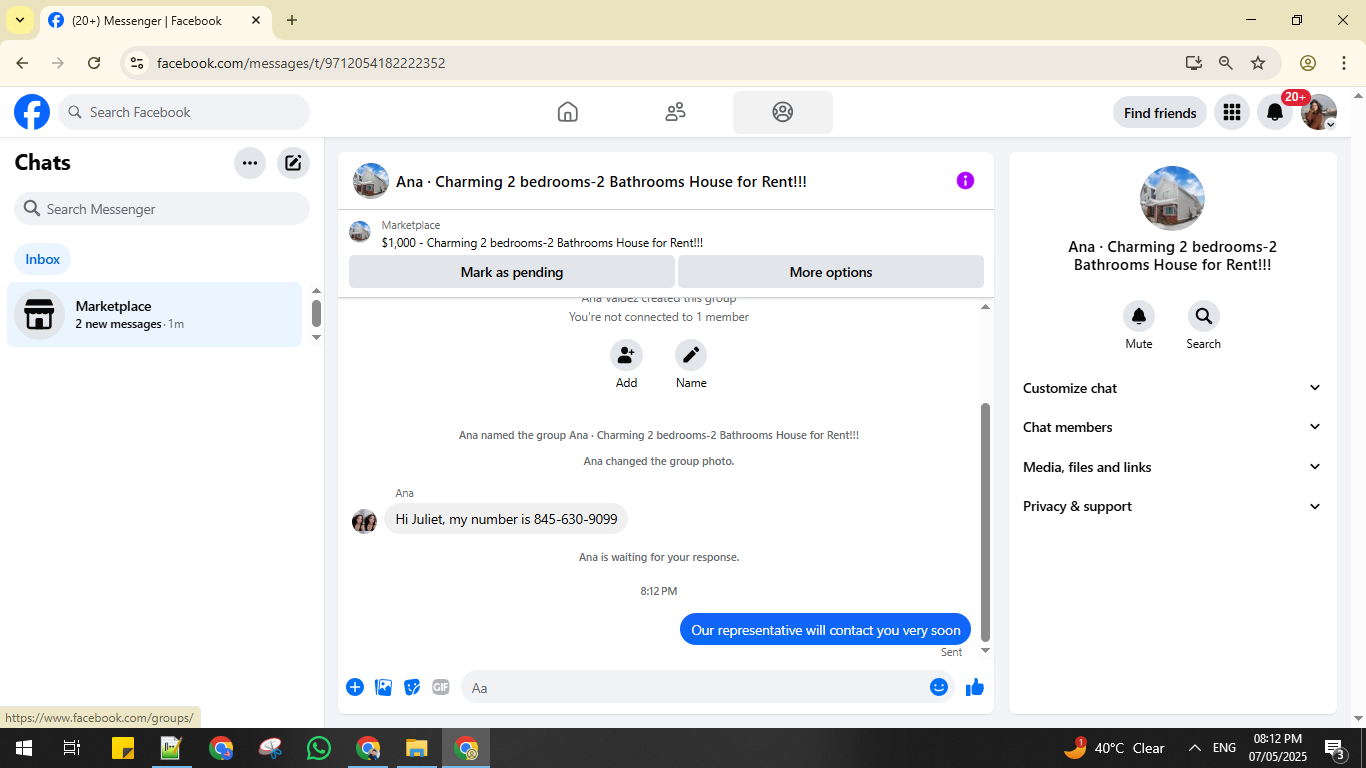Open the emoji picker in message box
The width and height of the screenshot is (1366, 768).
click(x=938, y=687)
